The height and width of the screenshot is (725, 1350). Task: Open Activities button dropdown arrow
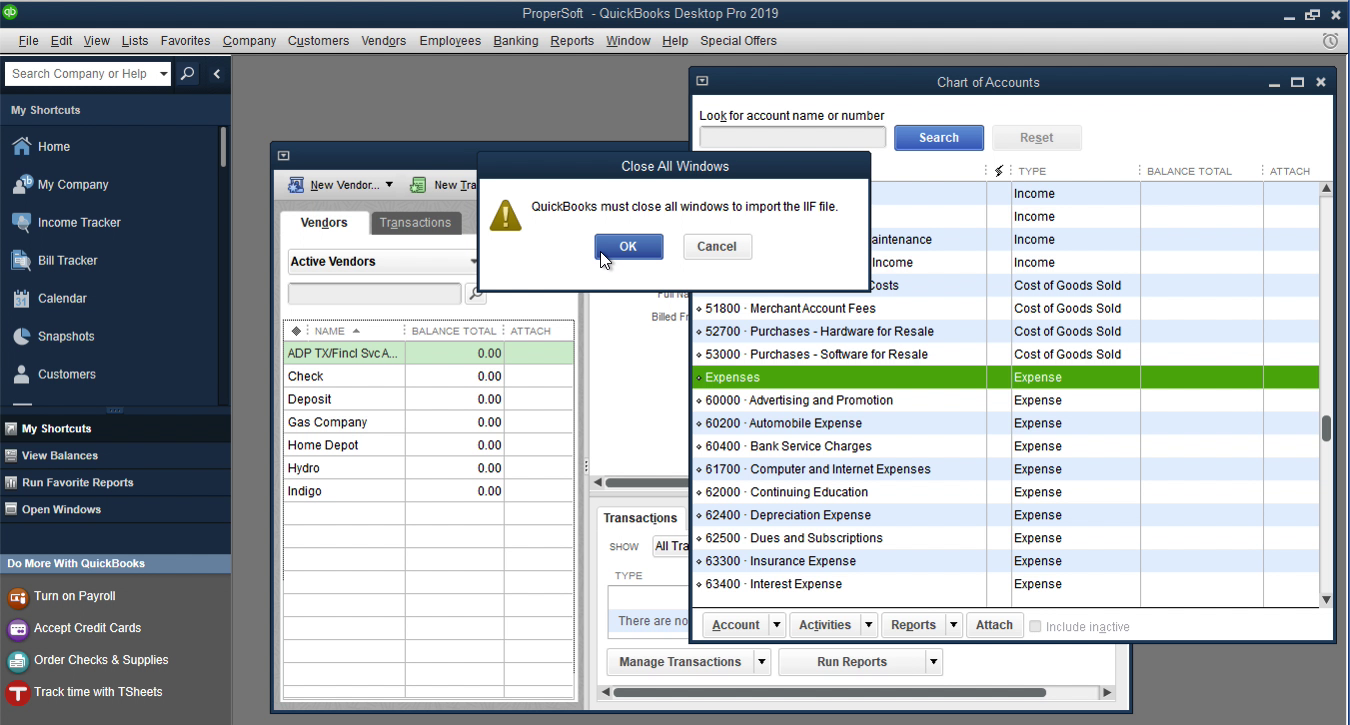pyautogui.click(x=868, y=625)
